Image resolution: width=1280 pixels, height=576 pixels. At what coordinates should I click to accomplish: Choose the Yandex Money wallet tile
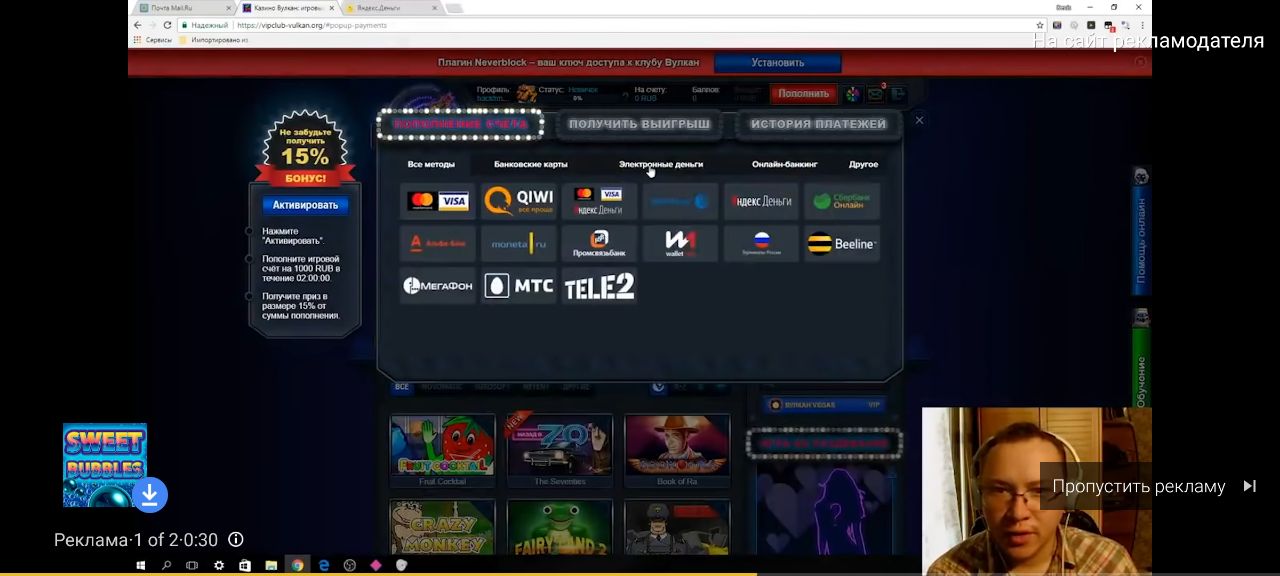(761, 201)
